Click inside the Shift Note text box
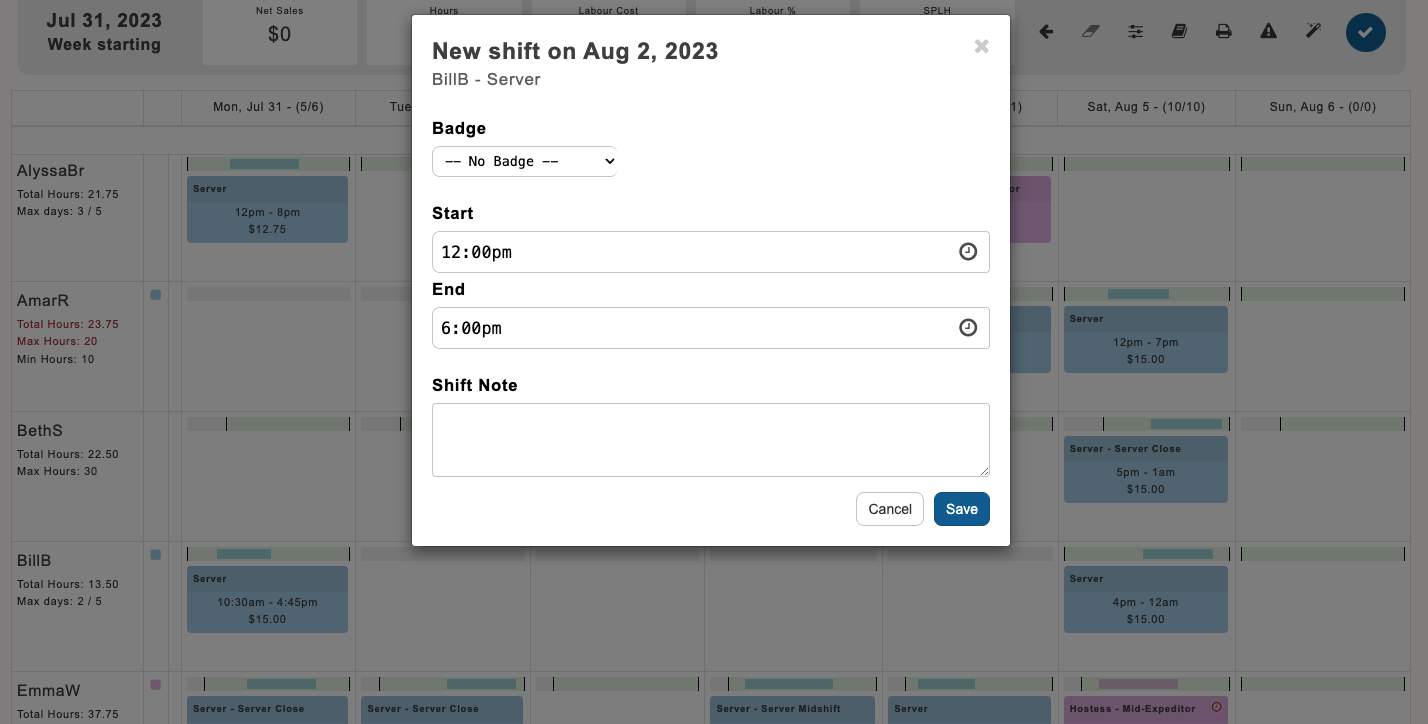This screenshot has height=724, width=1428. coord(711,440)
